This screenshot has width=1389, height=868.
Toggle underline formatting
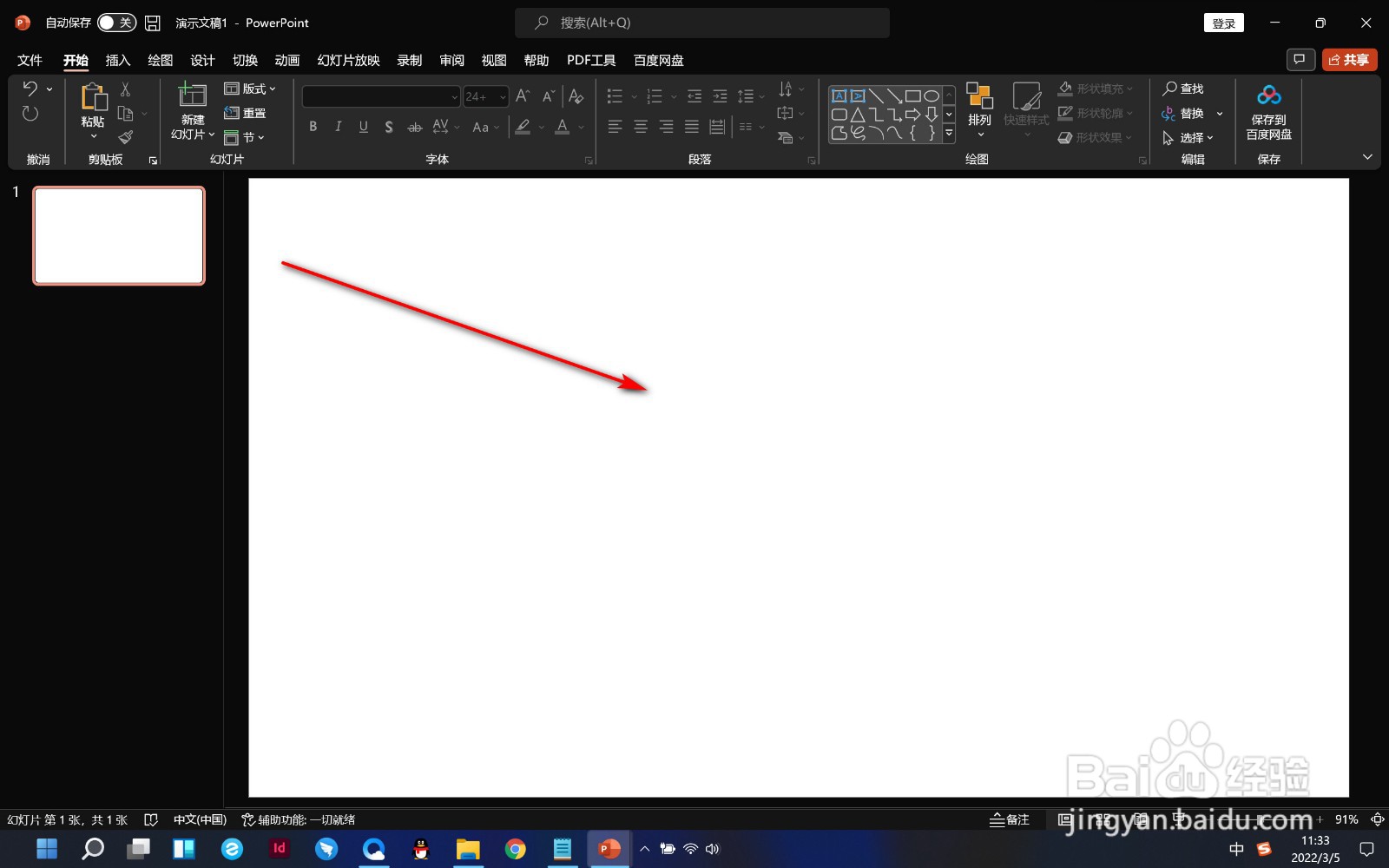pos(363,127)
